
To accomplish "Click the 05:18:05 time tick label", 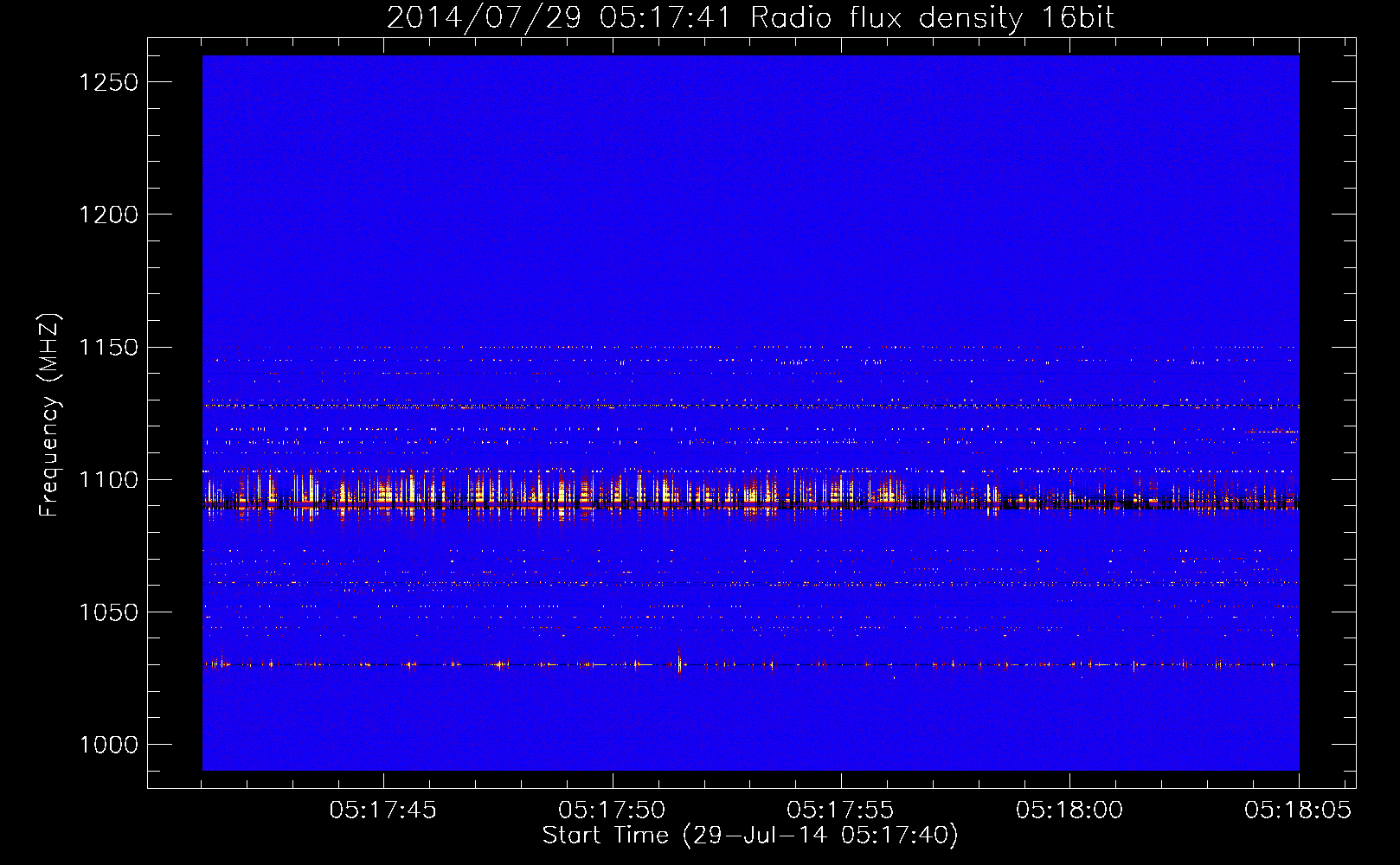I will [1298, 811].
